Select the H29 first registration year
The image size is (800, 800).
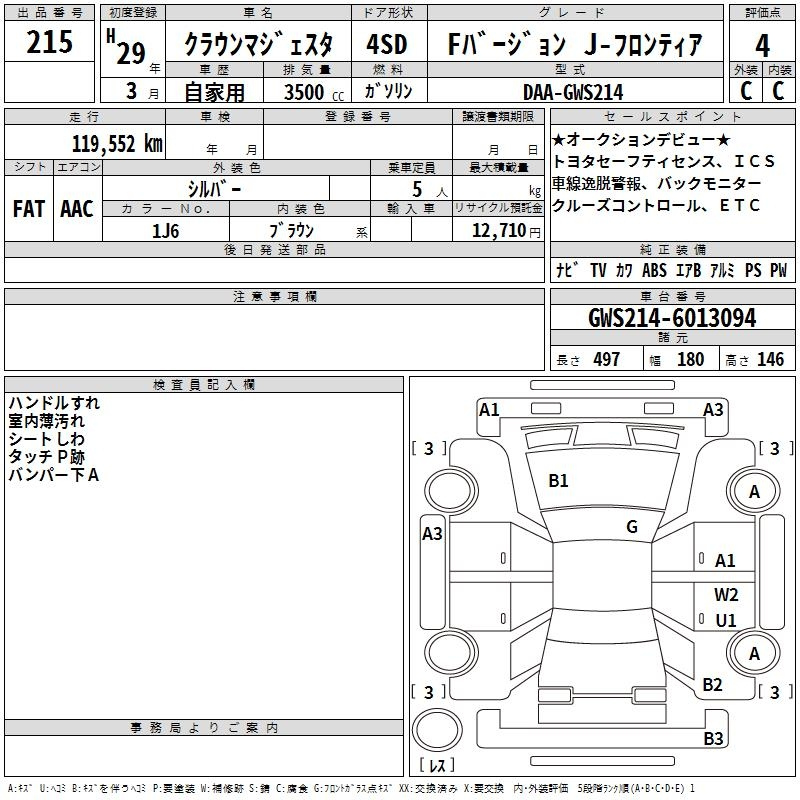point(127,48)
